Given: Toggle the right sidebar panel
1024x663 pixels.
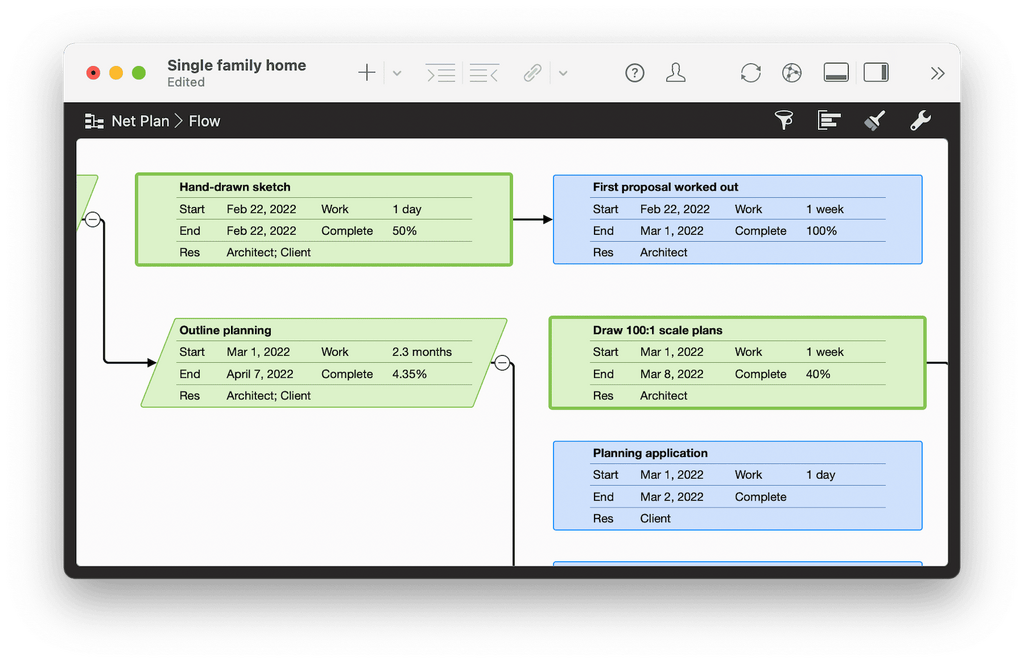Looking at the screenshot, I should 876,73.
